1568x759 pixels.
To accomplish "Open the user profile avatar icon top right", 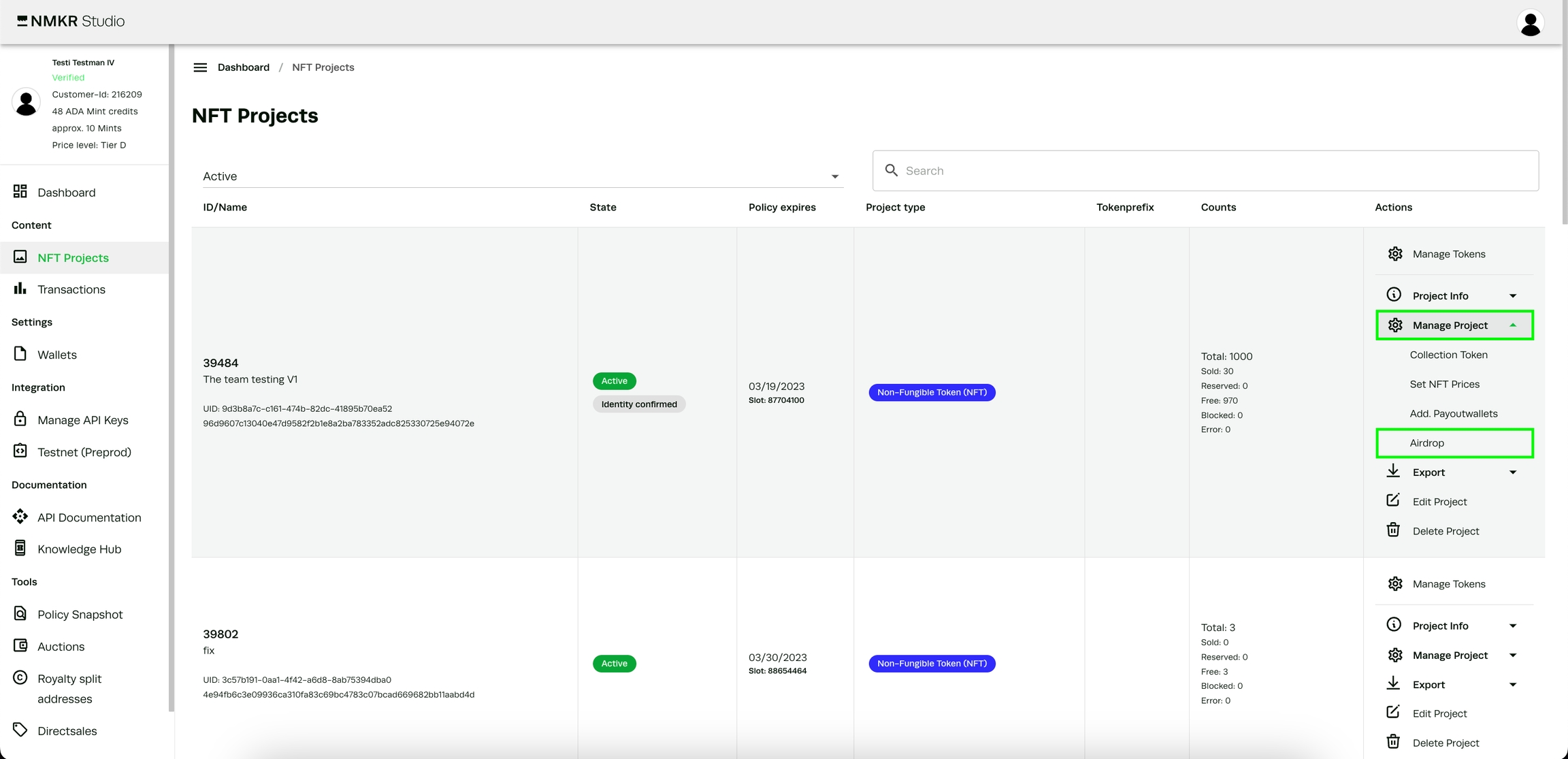I will (1530, 23).
